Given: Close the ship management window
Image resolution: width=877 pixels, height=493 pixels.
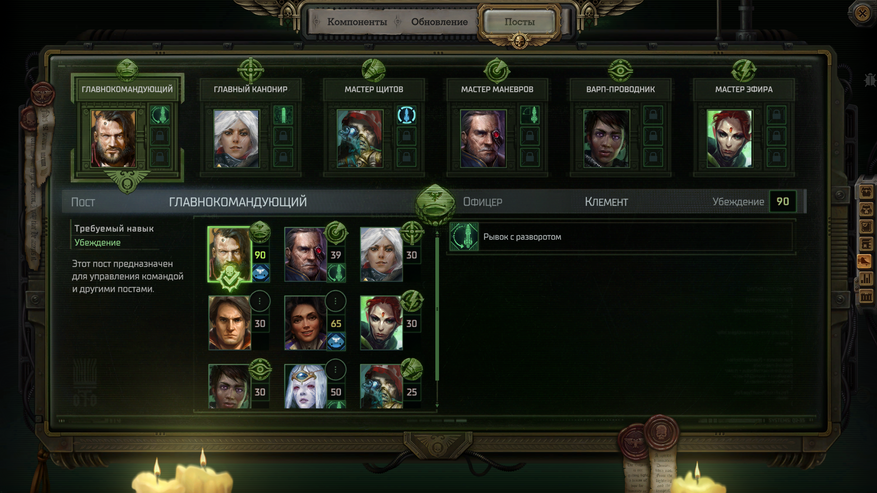Looking at the screenshot, I should [x=862, y=13].
